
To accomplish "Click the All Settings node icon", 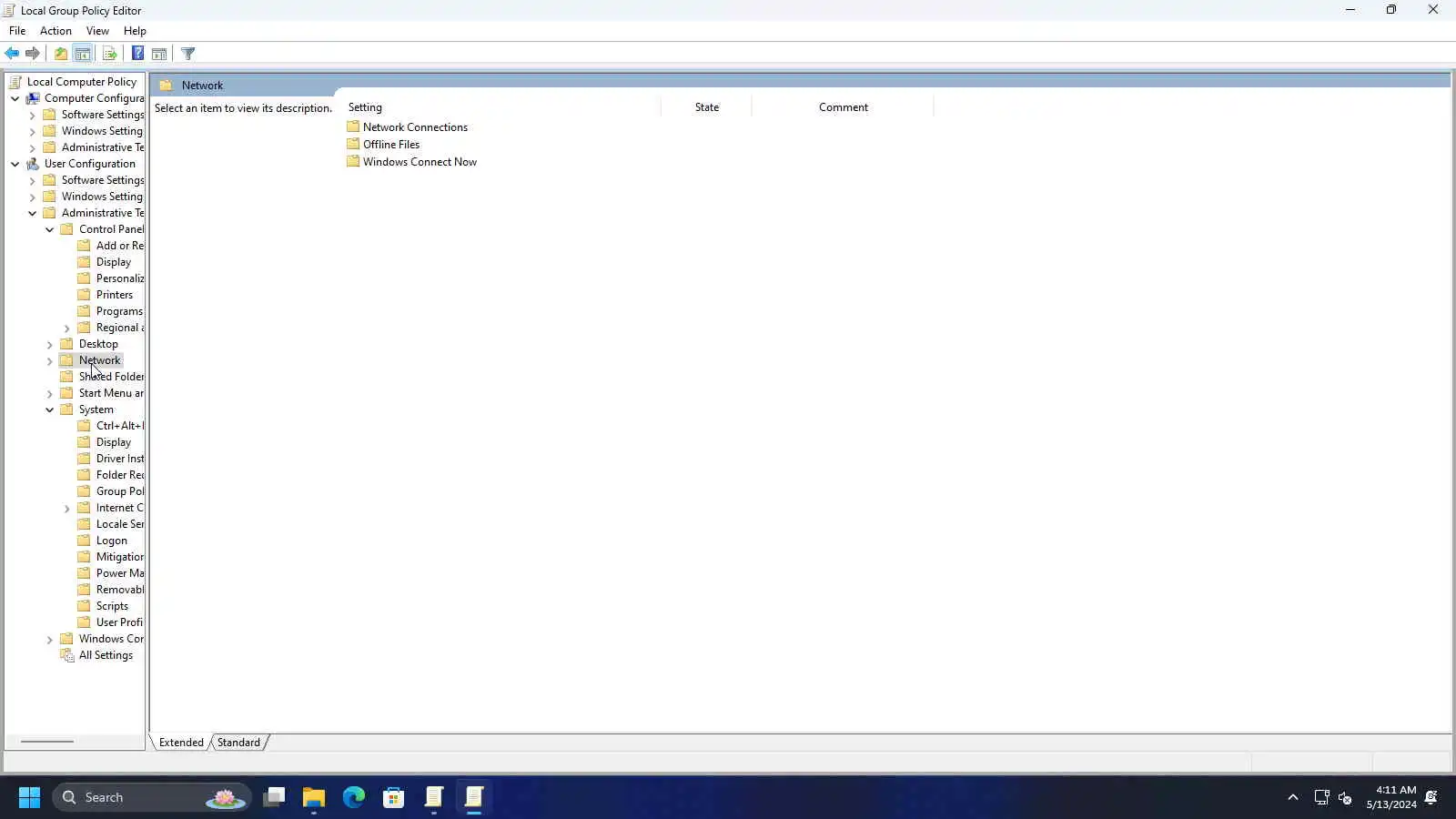I will 66,655.
